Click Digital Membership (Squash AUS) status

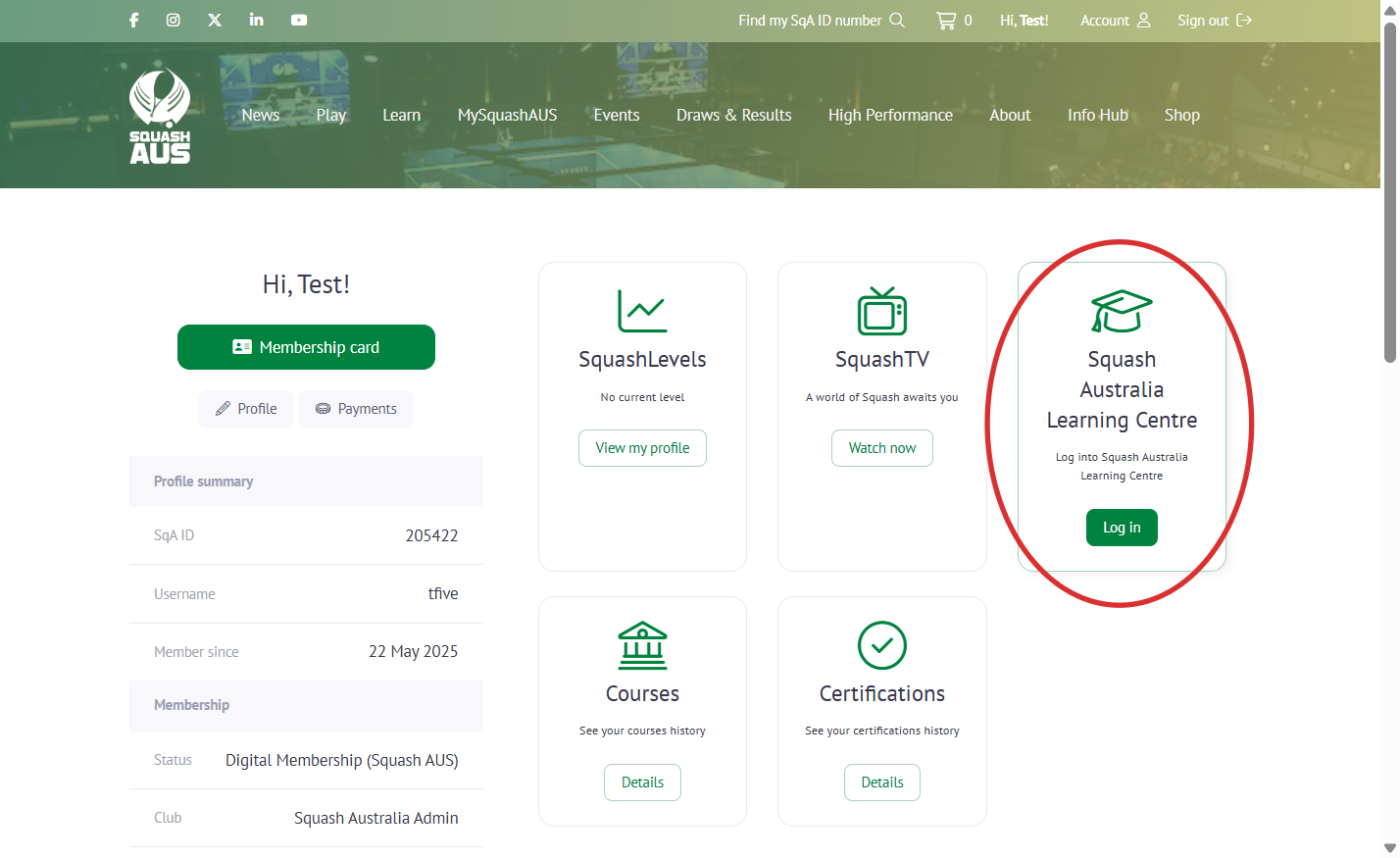[x=342, y=760]
